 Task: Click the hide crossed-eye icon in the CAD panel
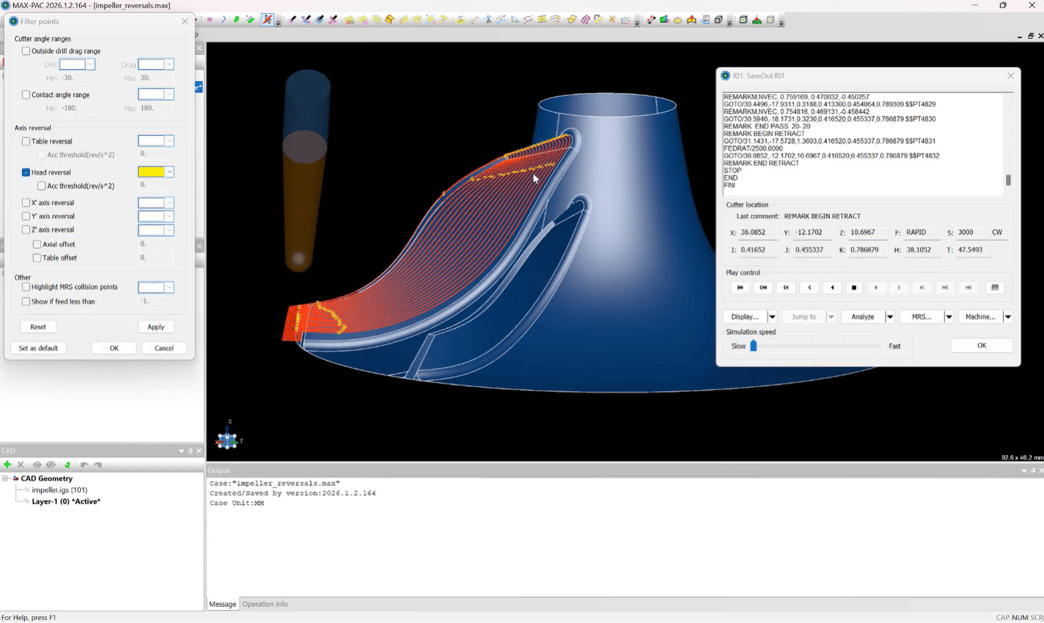tap(50, 465)
